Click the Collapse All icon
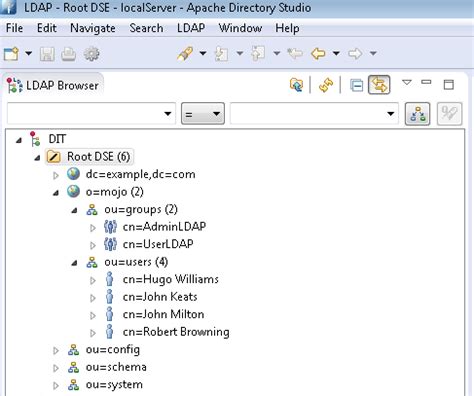Screen dimensions: 474x396 [356, 85]
